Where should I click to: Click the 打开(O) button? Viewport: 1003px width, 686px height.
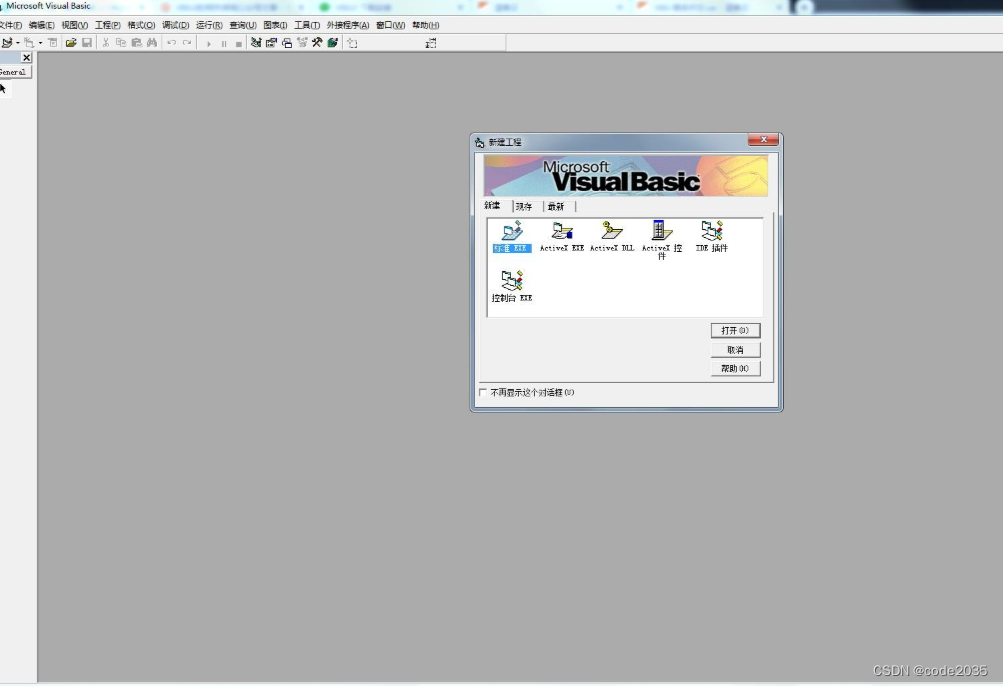(735, 330)
